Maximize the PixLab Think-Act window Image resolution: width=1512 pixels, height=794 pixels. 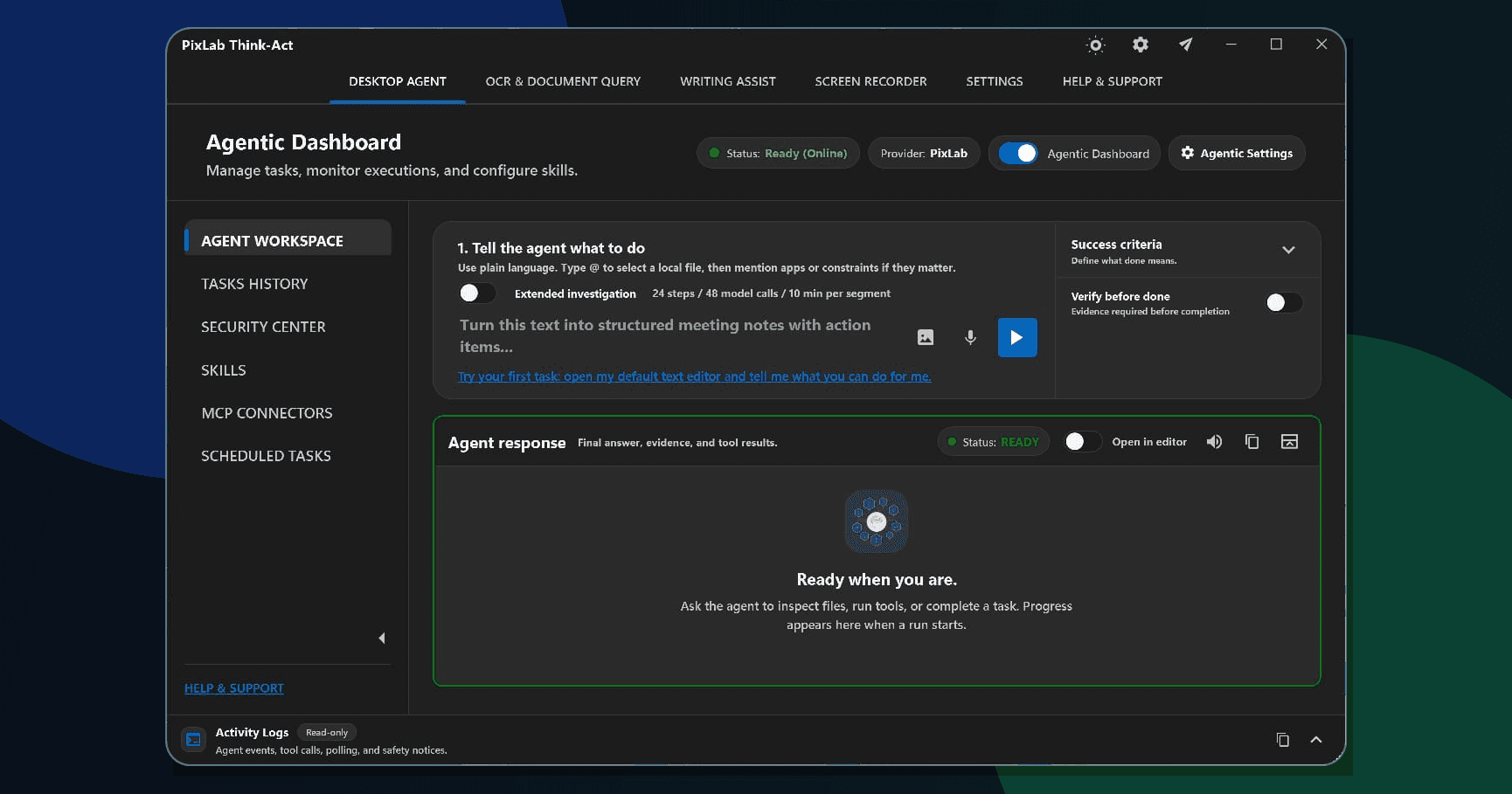click(1276, 45)
